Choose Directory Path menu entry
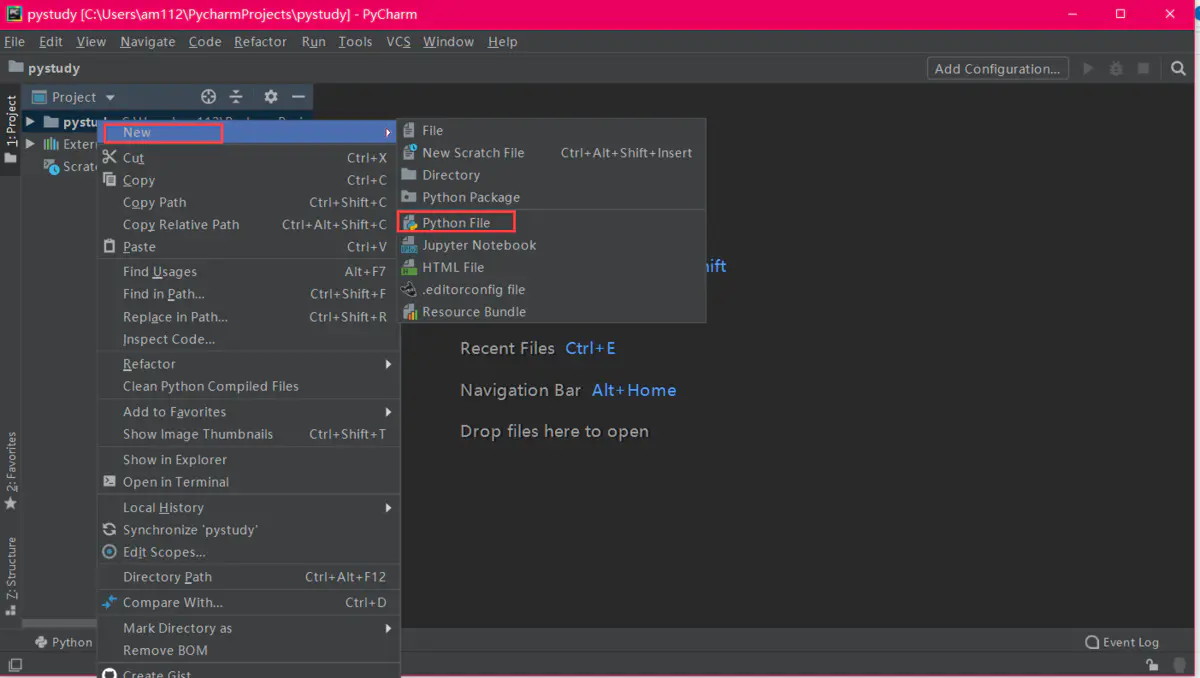Screen dimensions: 1200x678 tap(167, 577)
